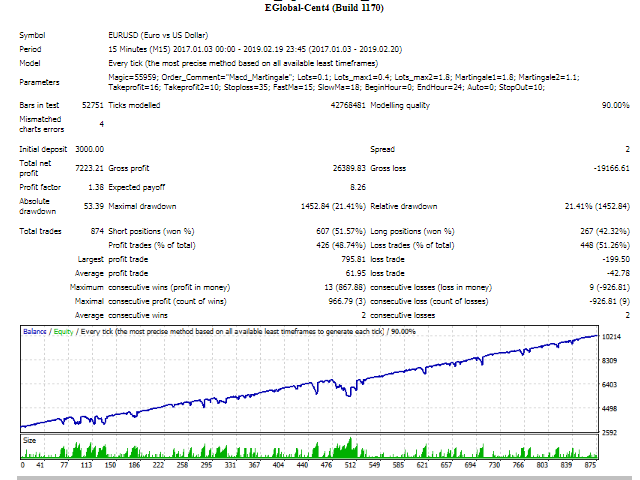
Task: Click the Modelling quality 90.00% value
Action: coord(614,105)
